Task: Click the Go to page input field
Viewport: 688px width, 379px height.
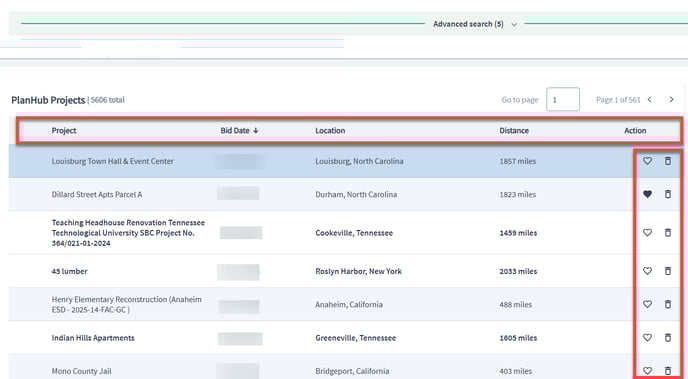Action: click(x=563, y=100)
